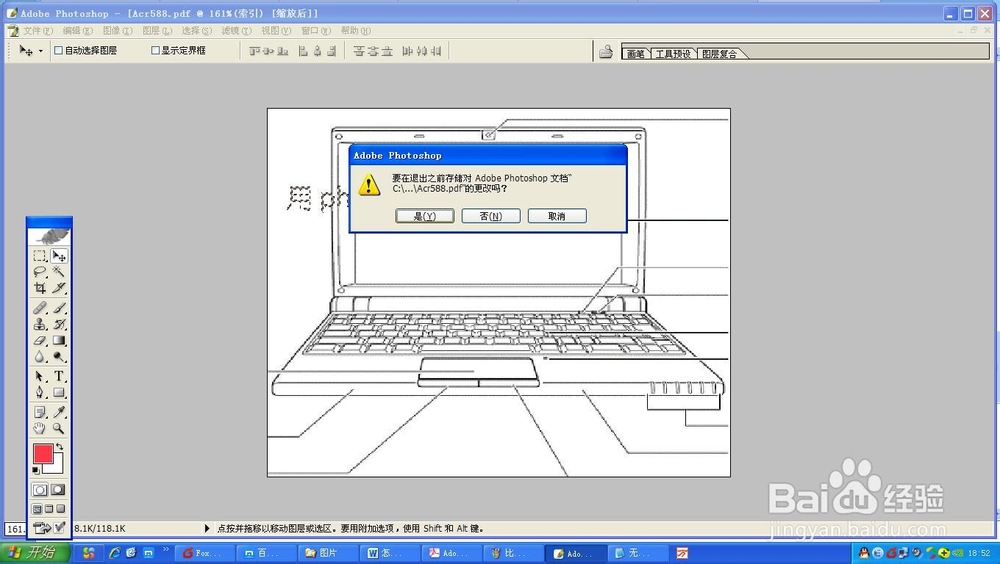Reset to default foreground and background colors
This screenshot has width=1000, height=564.
coord(36,471)
